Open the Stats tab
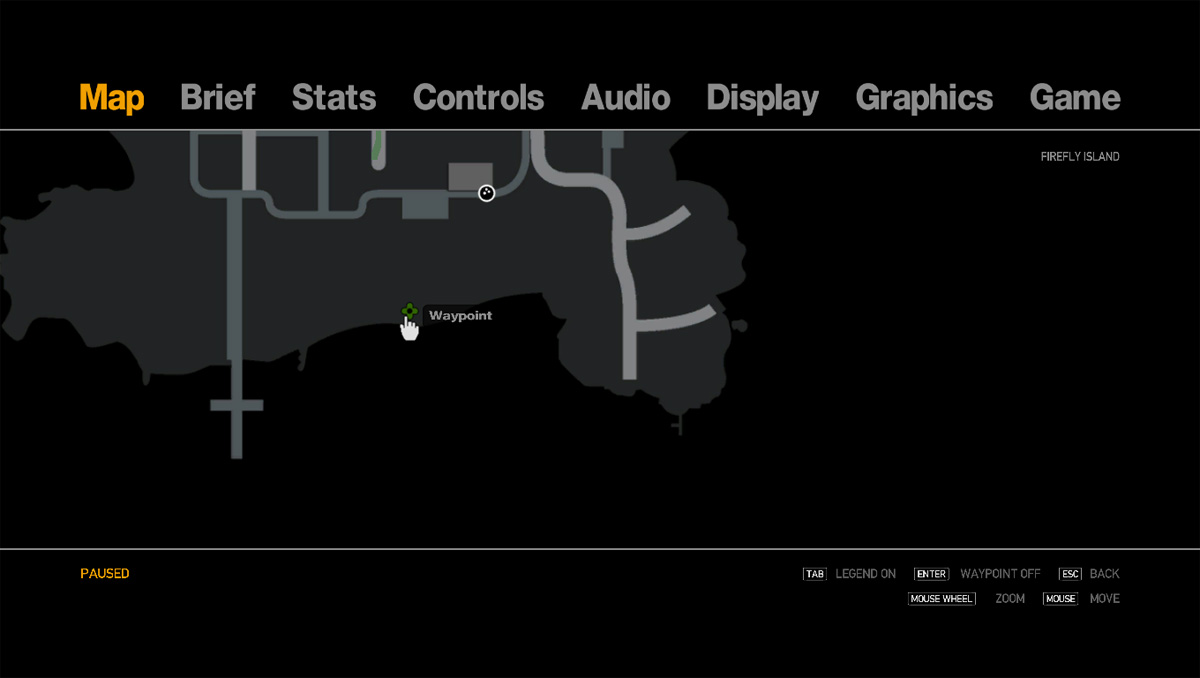Image resolution: width=1200 pixels, height=678 pixels. tap(334, 98)
